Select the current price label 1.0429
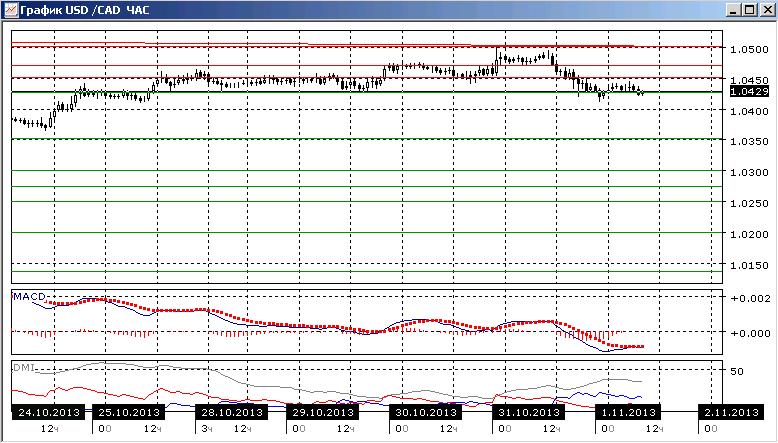 pyautogui.click(x=750, y=92)
